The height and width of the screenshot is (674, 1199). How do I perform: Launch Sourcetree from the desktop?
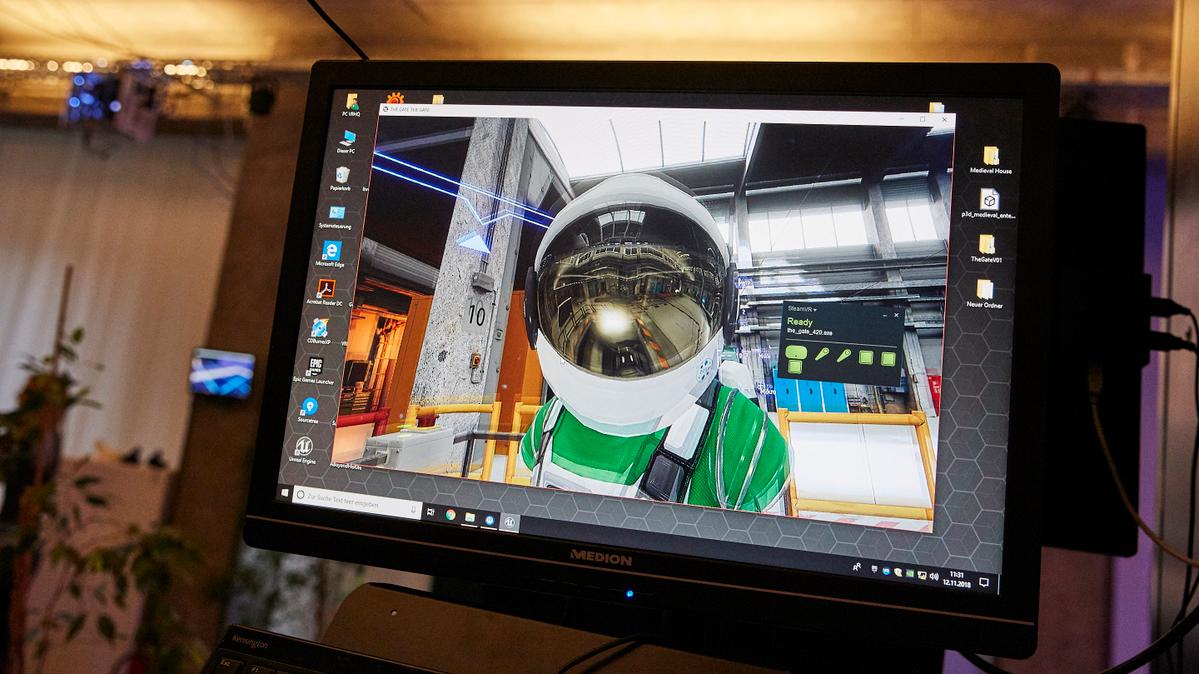click(308, 410)
